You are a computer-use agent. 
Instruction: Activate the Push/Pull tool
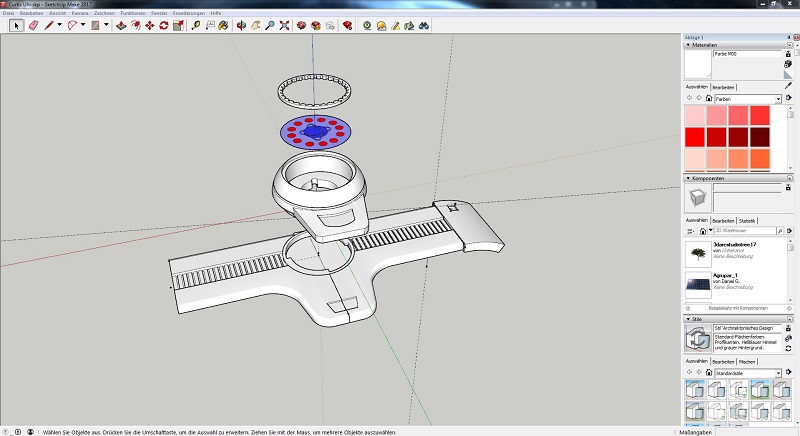pyautogui.click(x=121, y=25)
